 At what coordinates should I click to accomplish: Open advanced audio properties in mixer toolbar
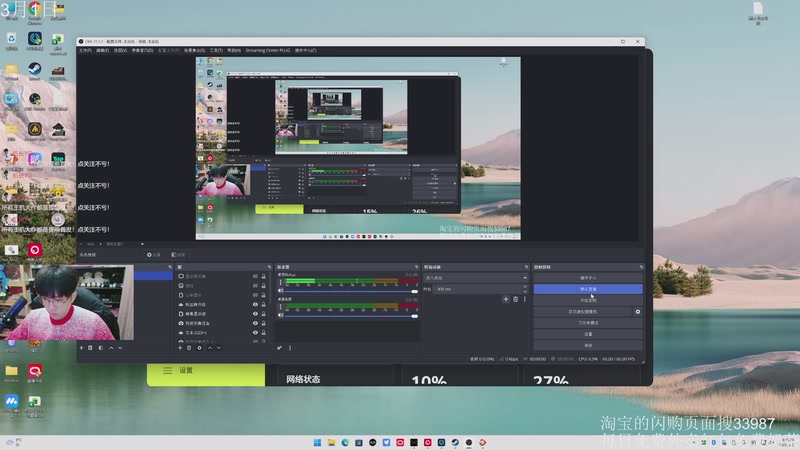point(280,348)
